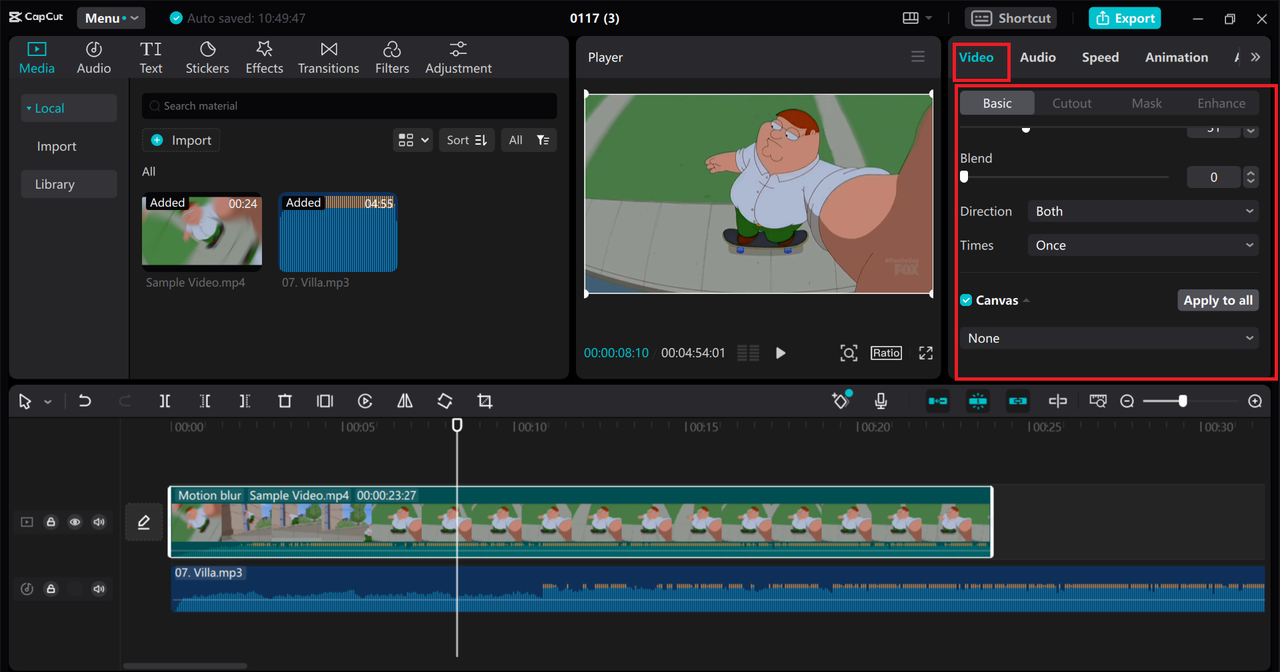Click the Blend value field
Screen dimensions: 1280x672
coord(1214,177)
